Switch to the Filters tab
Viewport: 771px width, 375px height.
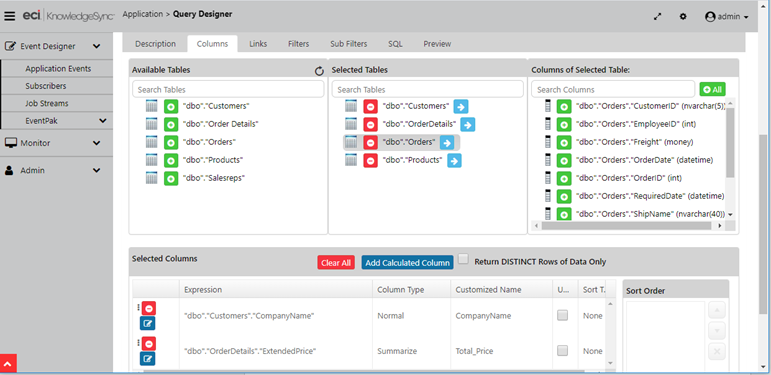pyautogui.click(x=298, y=44)
